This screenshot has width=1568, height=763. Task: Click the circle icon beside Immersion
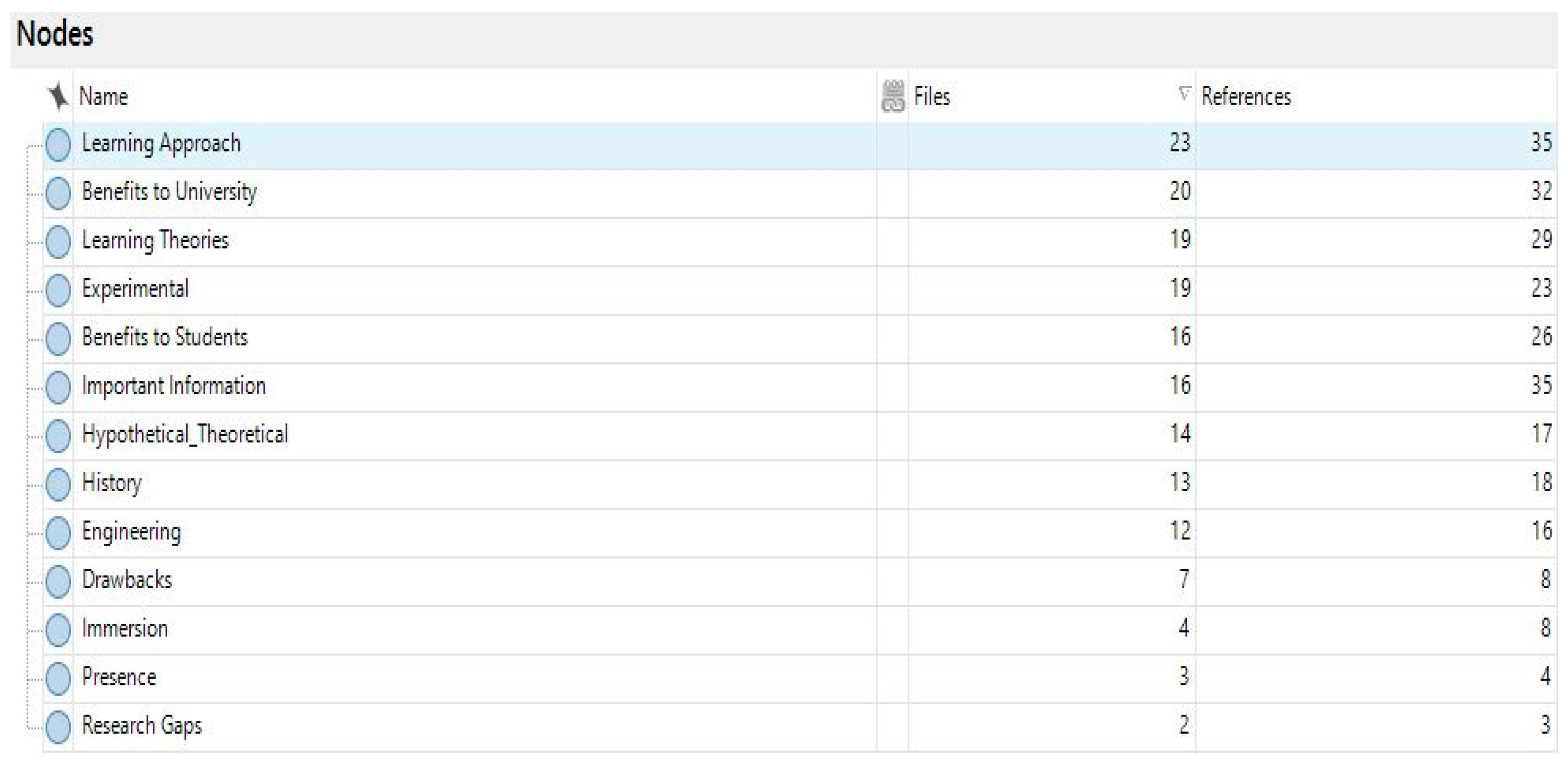[x=58, y=630]
